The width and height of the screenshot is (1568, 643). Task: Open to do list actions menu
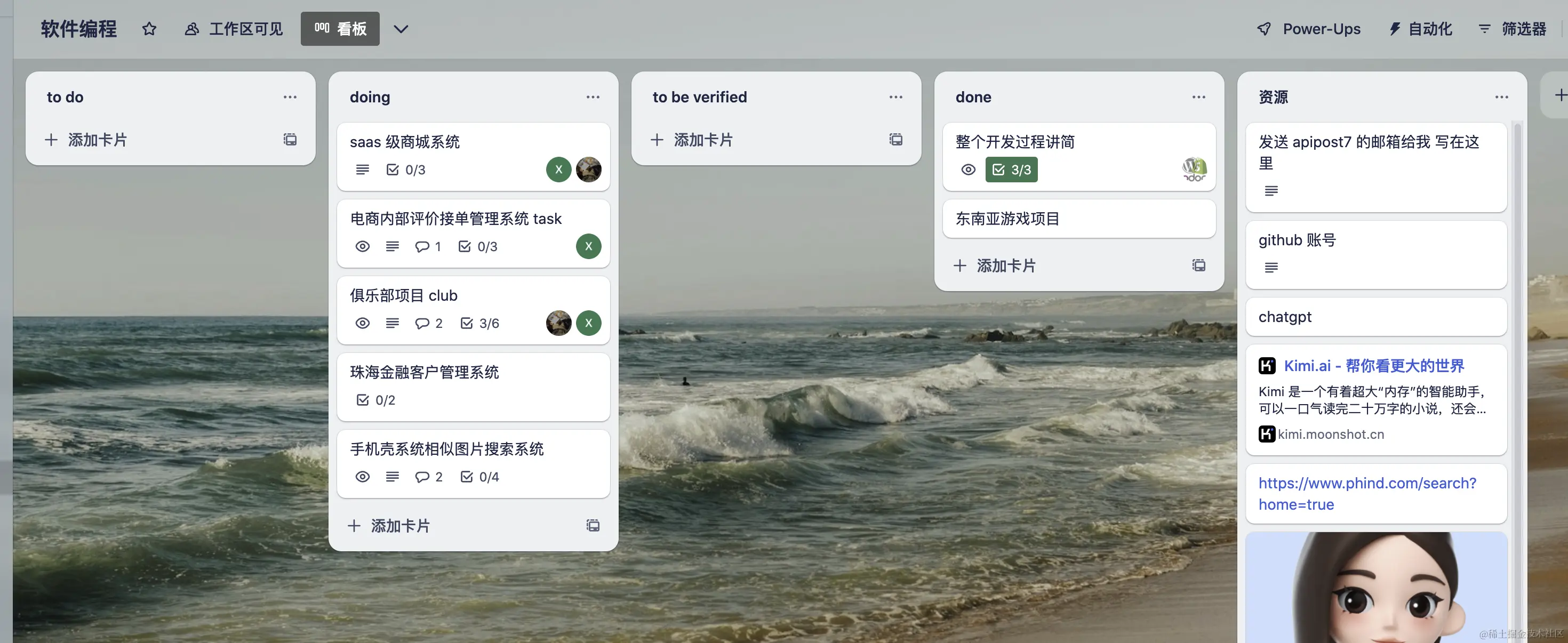(290, 97)
